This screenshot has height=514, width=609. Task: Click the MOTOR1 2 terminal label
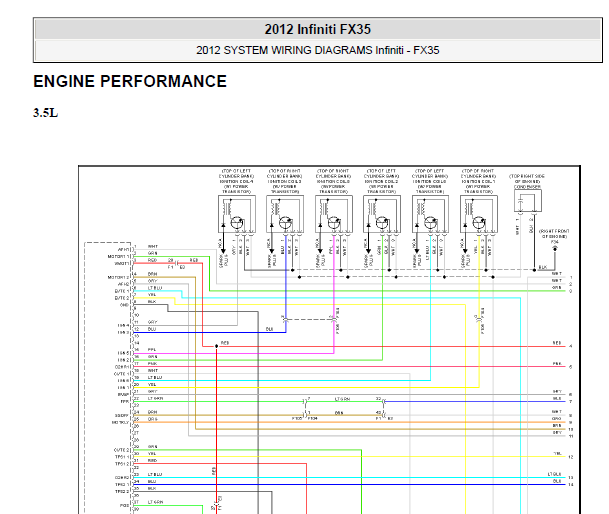point(118,277)
